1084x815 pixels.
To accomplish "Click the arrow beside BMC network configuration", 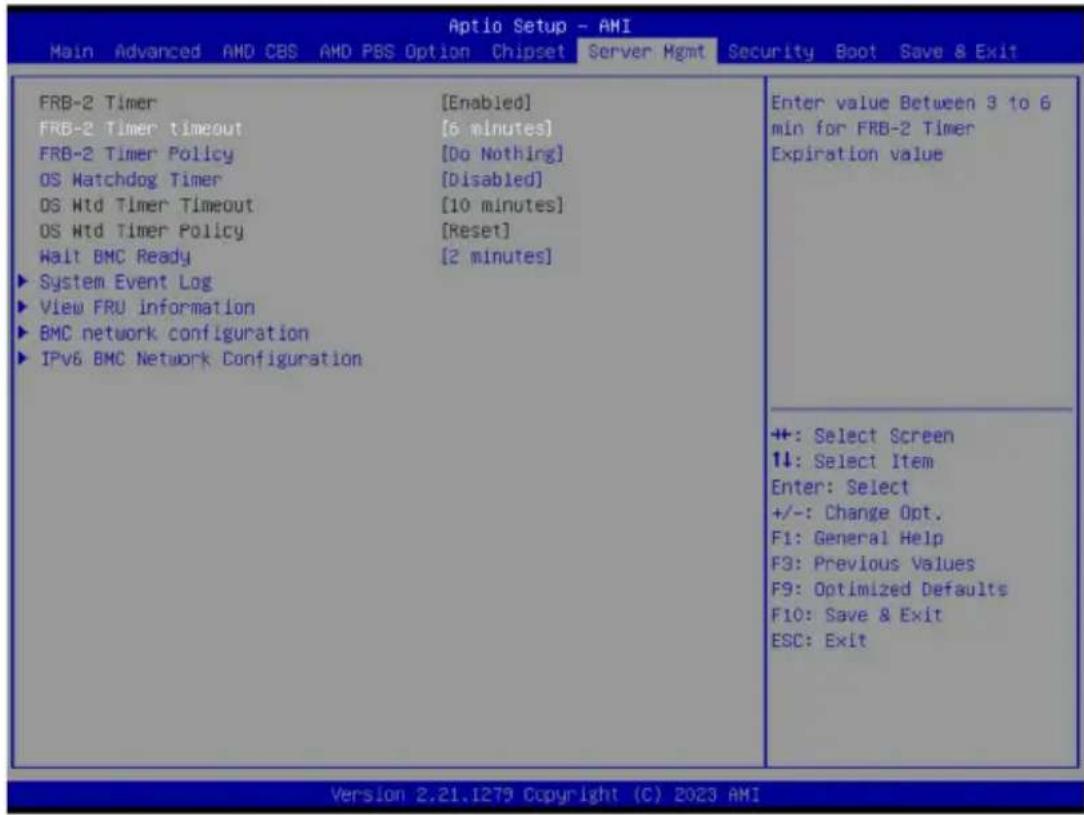I will [x=24, y=332].
